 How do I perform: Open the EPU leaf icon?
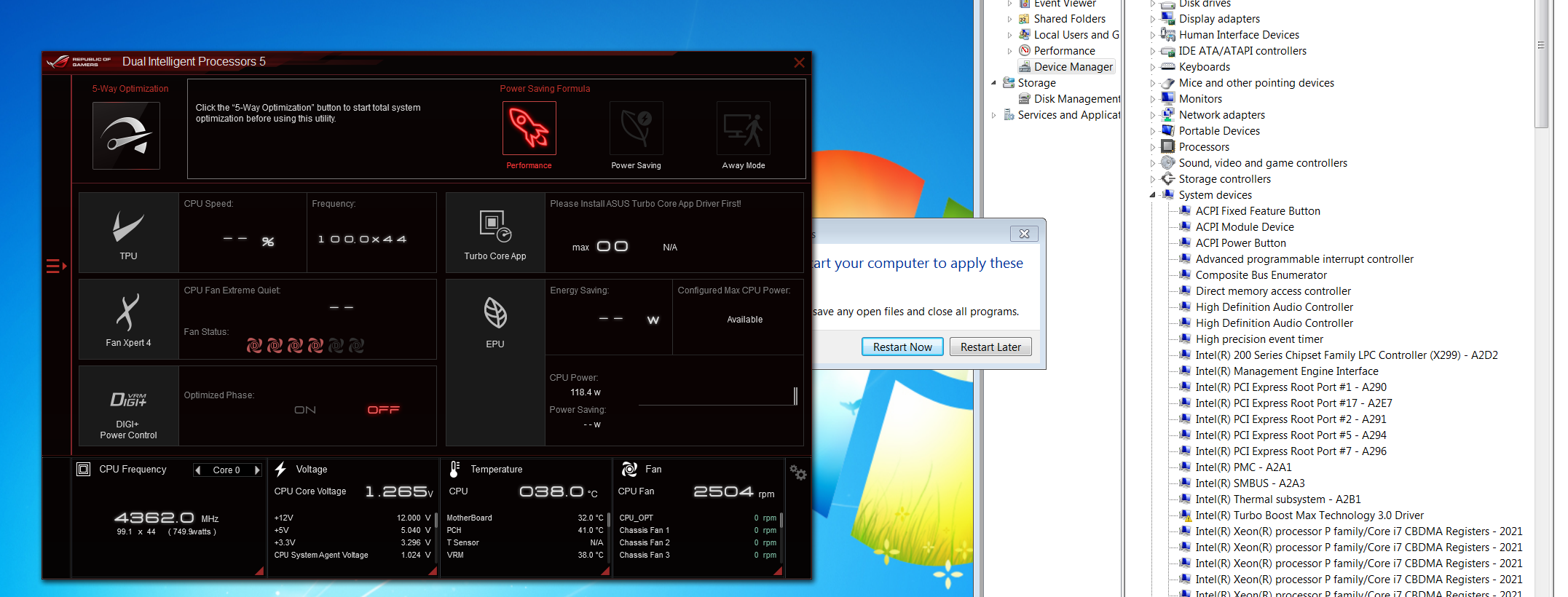point(495,313)
